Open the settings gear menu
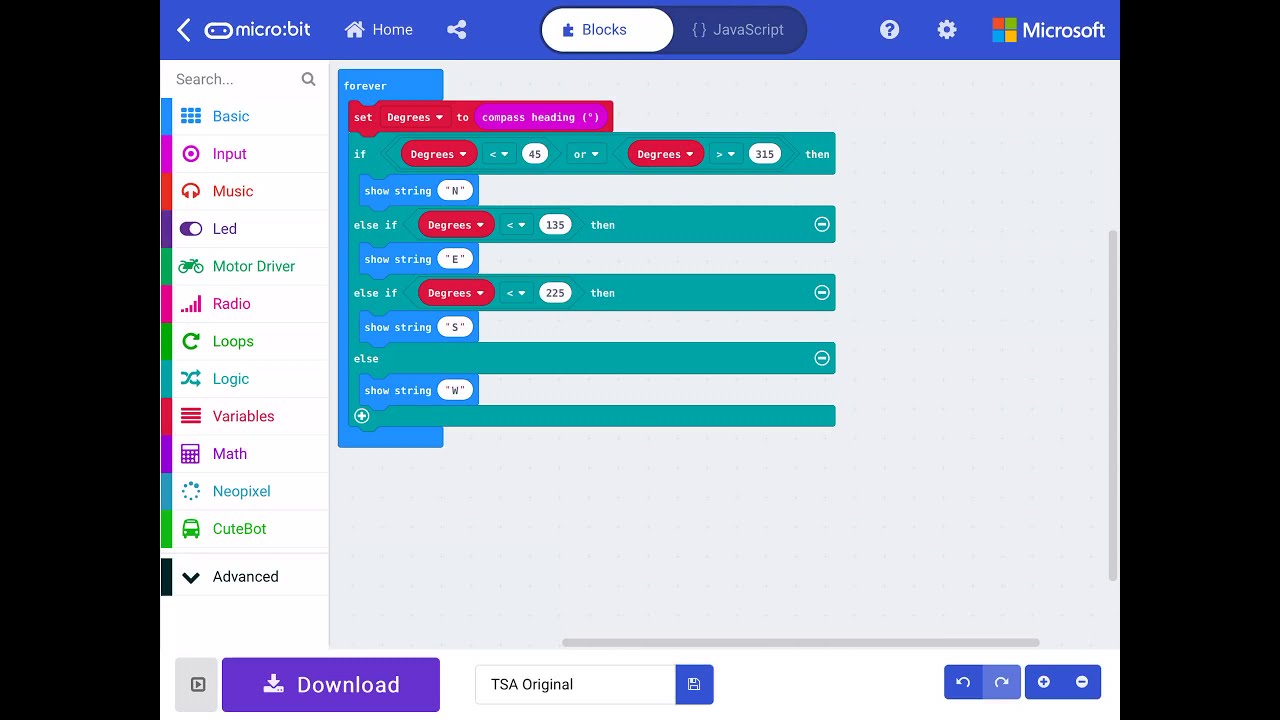This screenshot has width=1280, height=720. [947, 30]
